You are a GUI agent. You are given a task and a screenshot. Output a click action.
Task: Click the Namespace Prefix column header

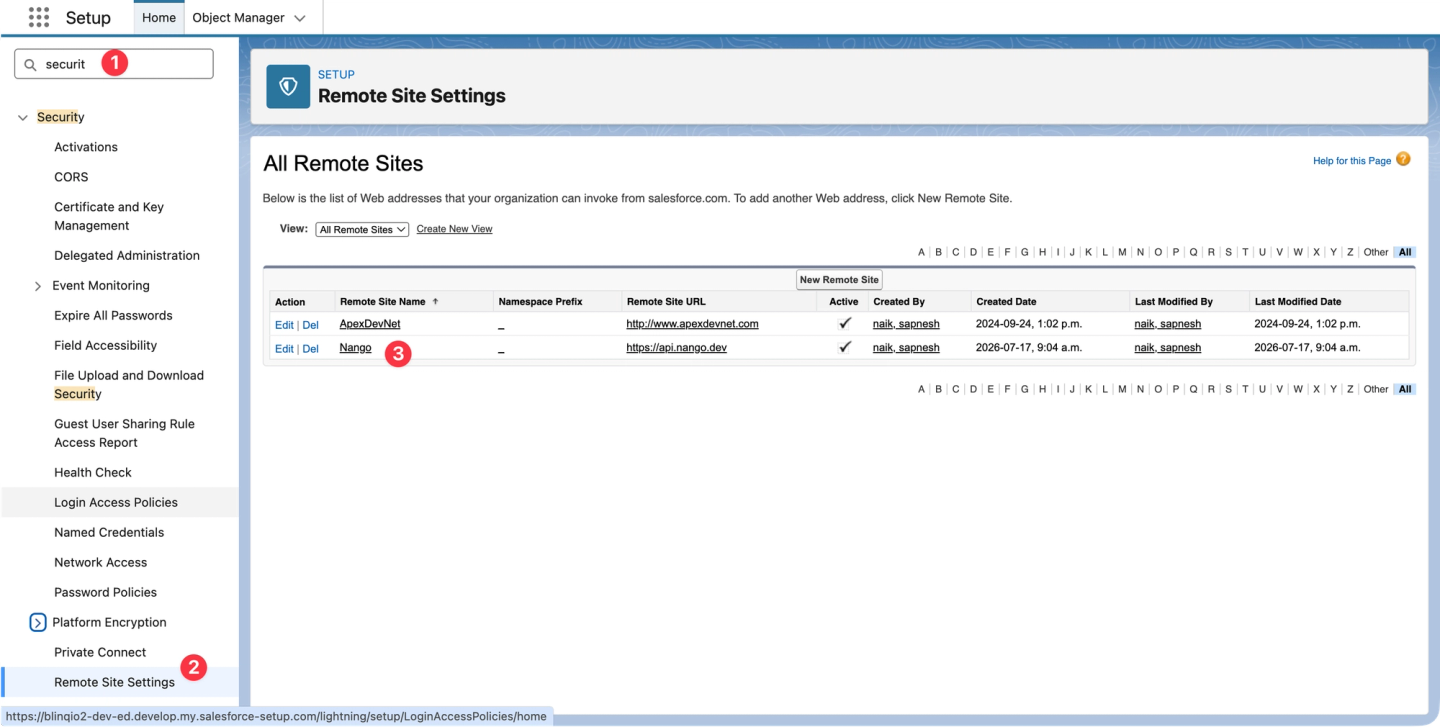pyautogui.click(x=540, y=301)
